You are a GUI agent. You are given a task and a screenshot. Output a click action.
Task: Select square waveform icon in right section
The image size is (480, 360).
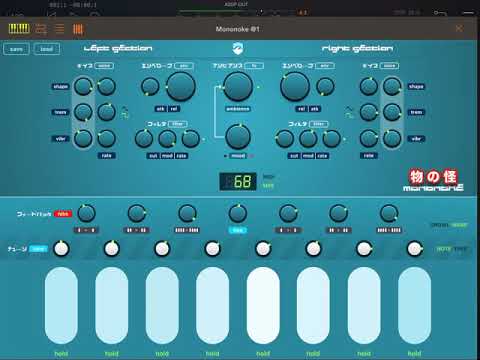349,115
